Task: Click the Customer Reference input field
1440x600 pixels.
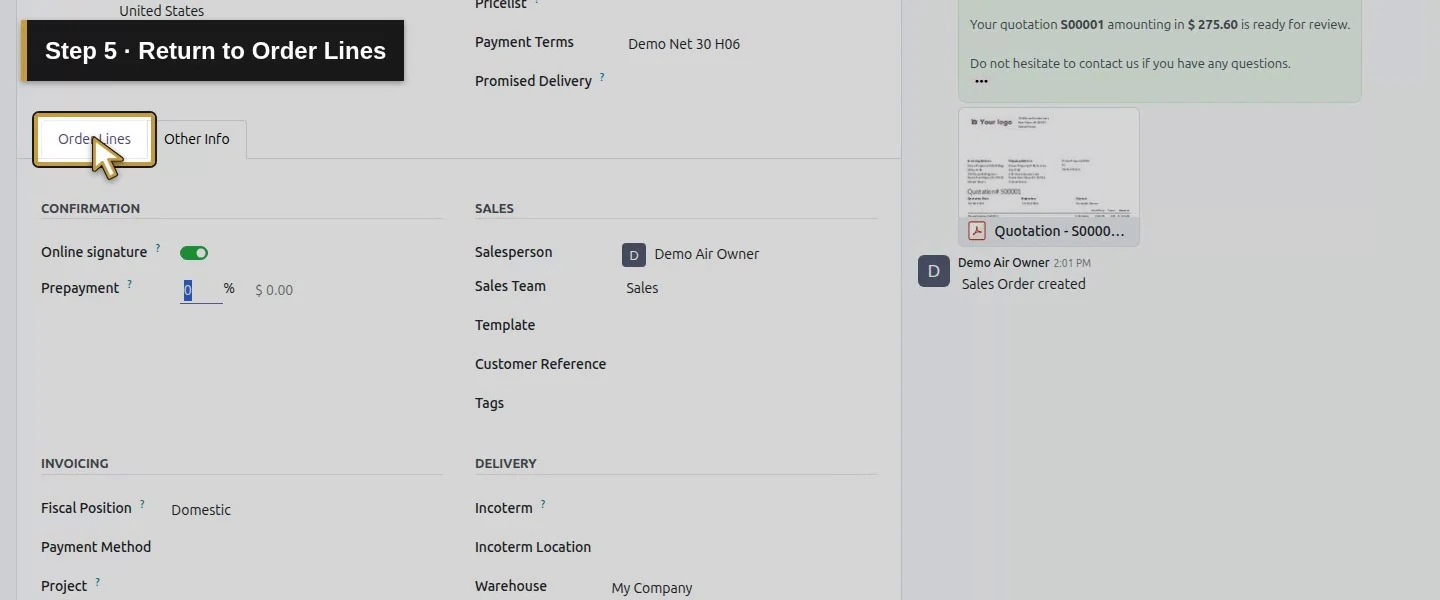Action: 749,365
